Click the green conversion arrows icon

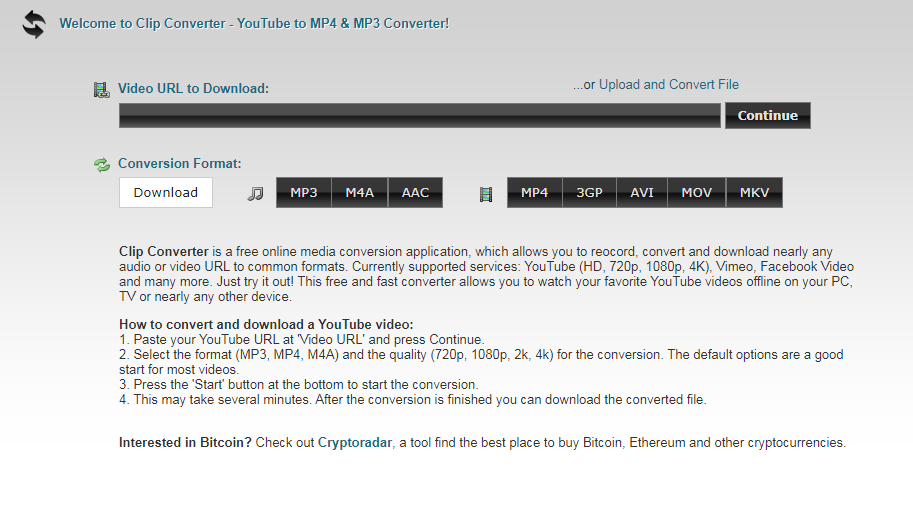102,165
